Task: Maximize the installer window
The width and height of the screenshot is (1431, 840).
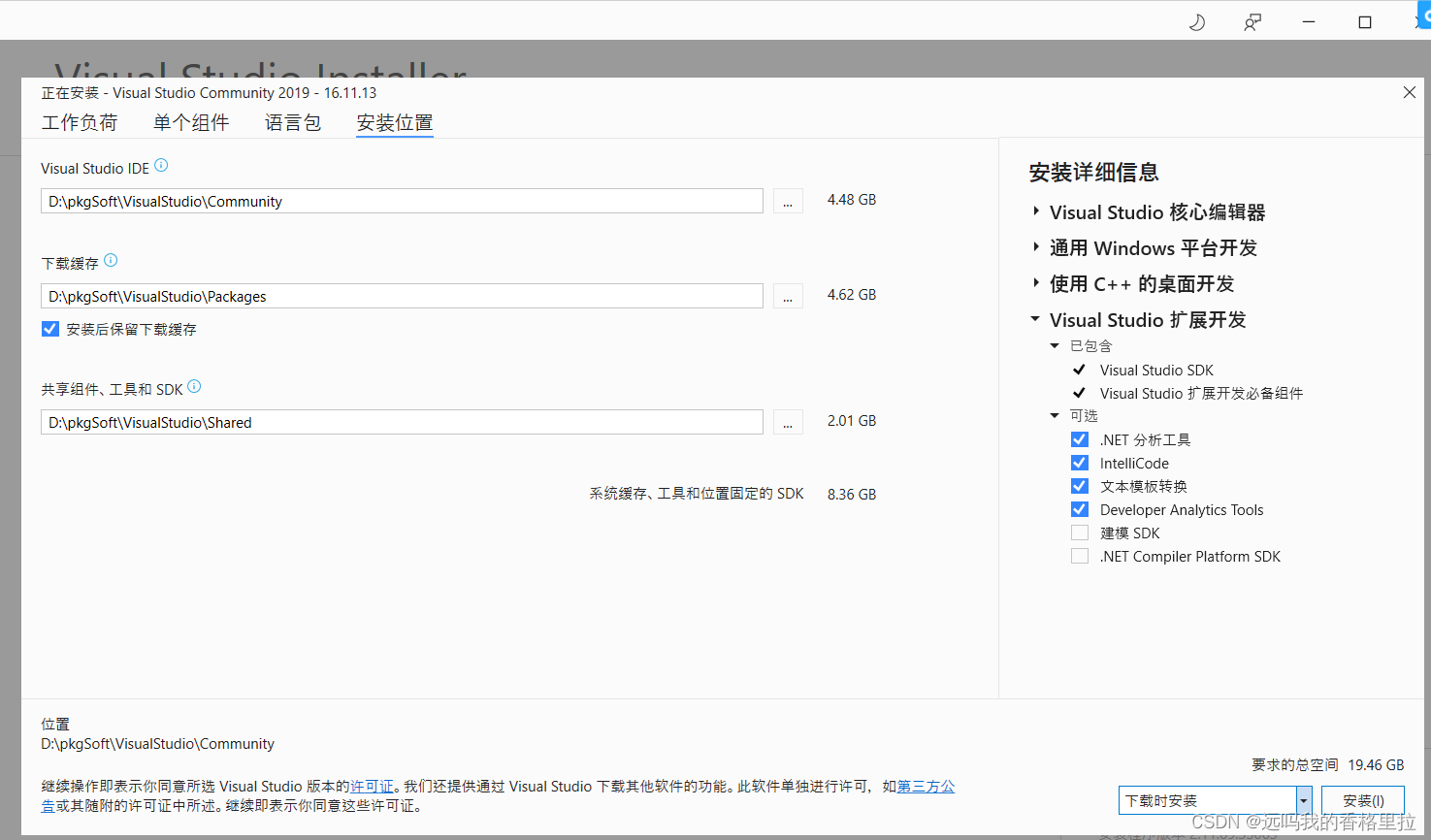Action: 1365,22
